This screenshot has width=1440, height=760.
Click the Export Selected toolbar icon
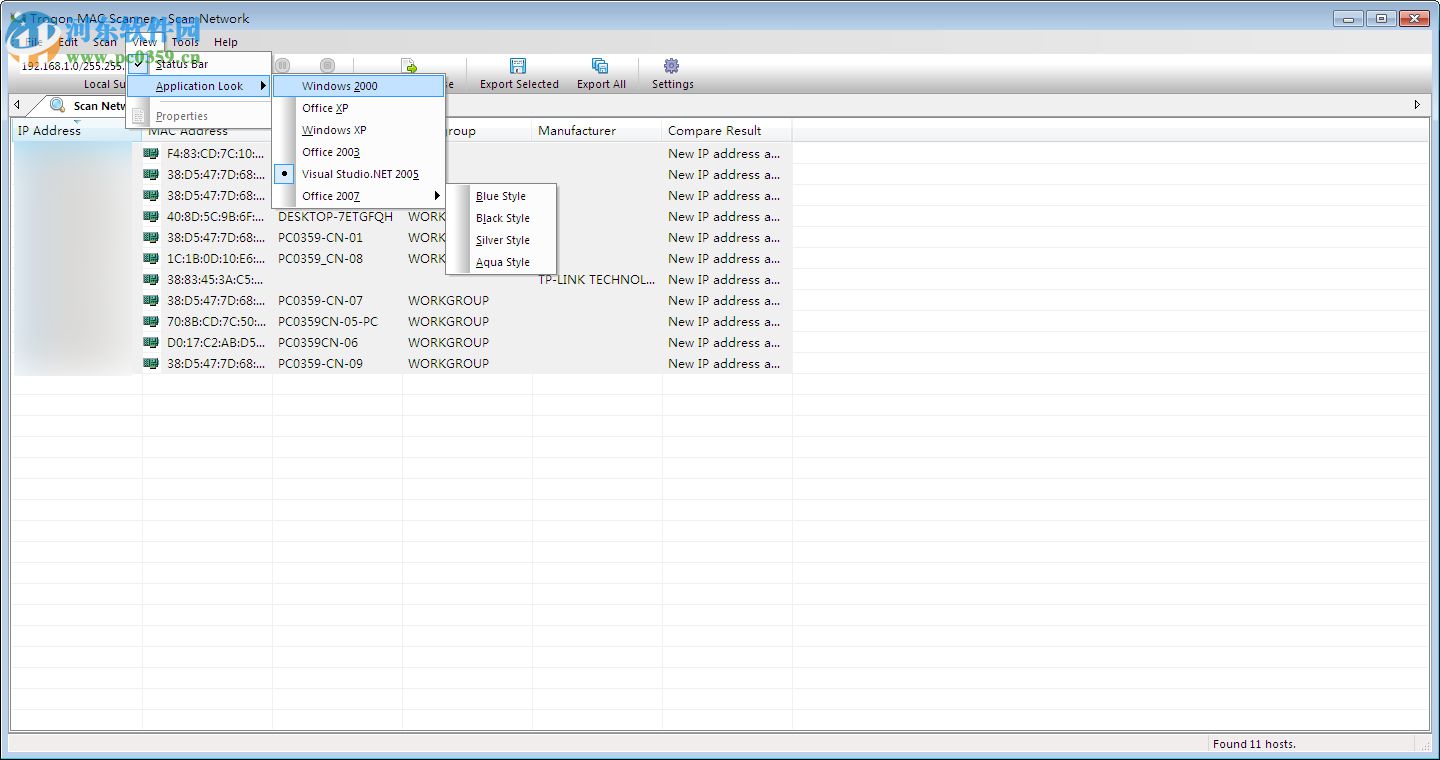point(518,66)
